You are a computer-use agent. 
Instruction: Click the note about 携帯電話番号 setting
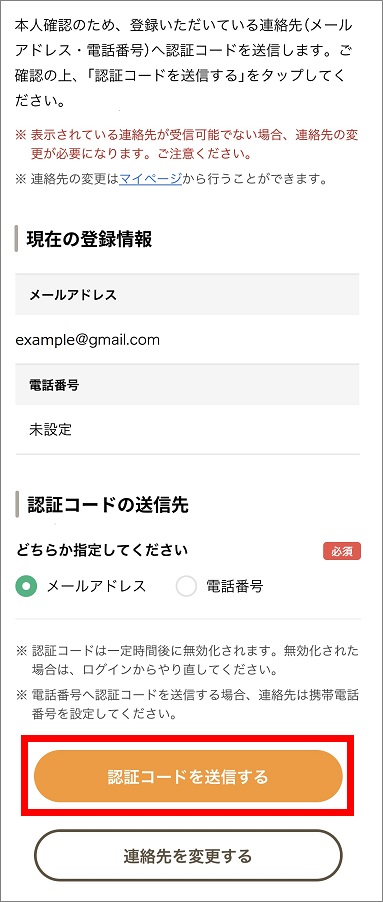[187, 705]
